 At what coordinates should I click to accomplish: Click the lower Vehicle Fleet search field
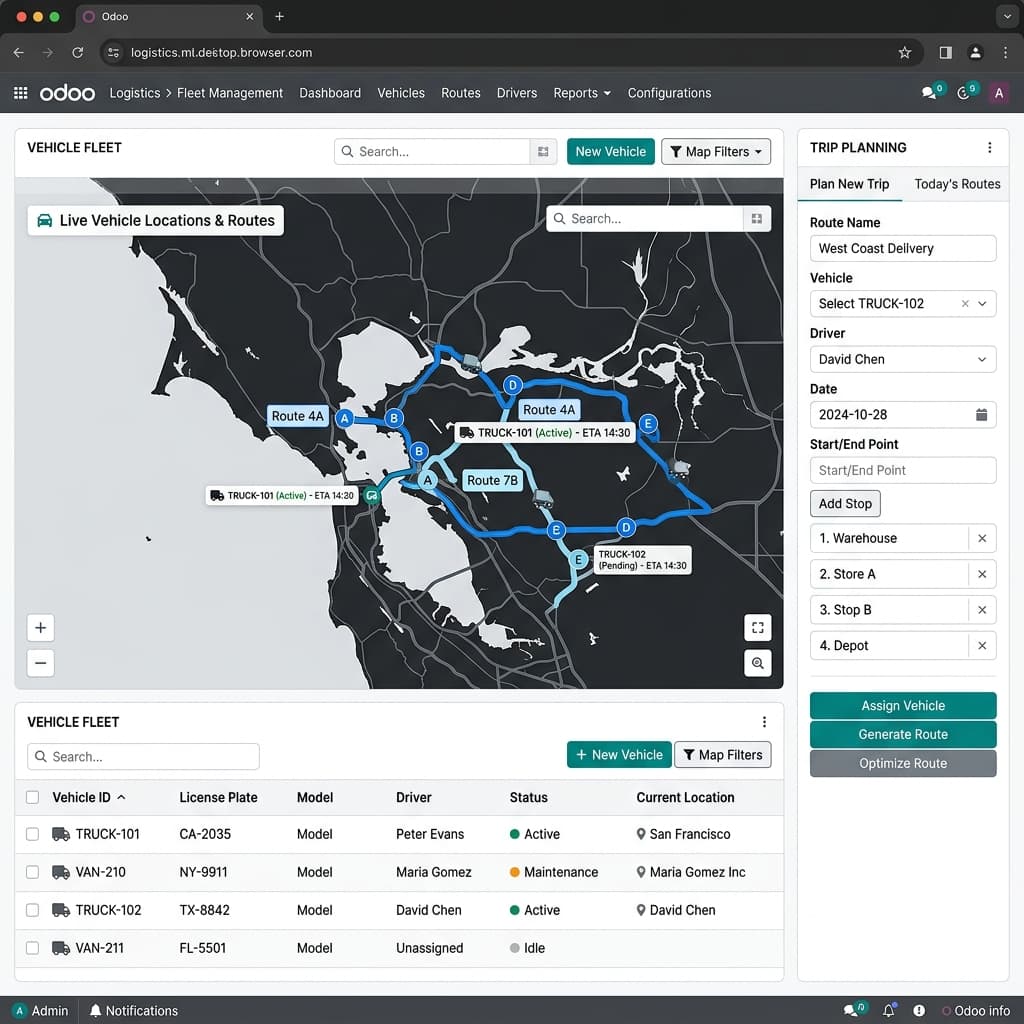point(143,756)
